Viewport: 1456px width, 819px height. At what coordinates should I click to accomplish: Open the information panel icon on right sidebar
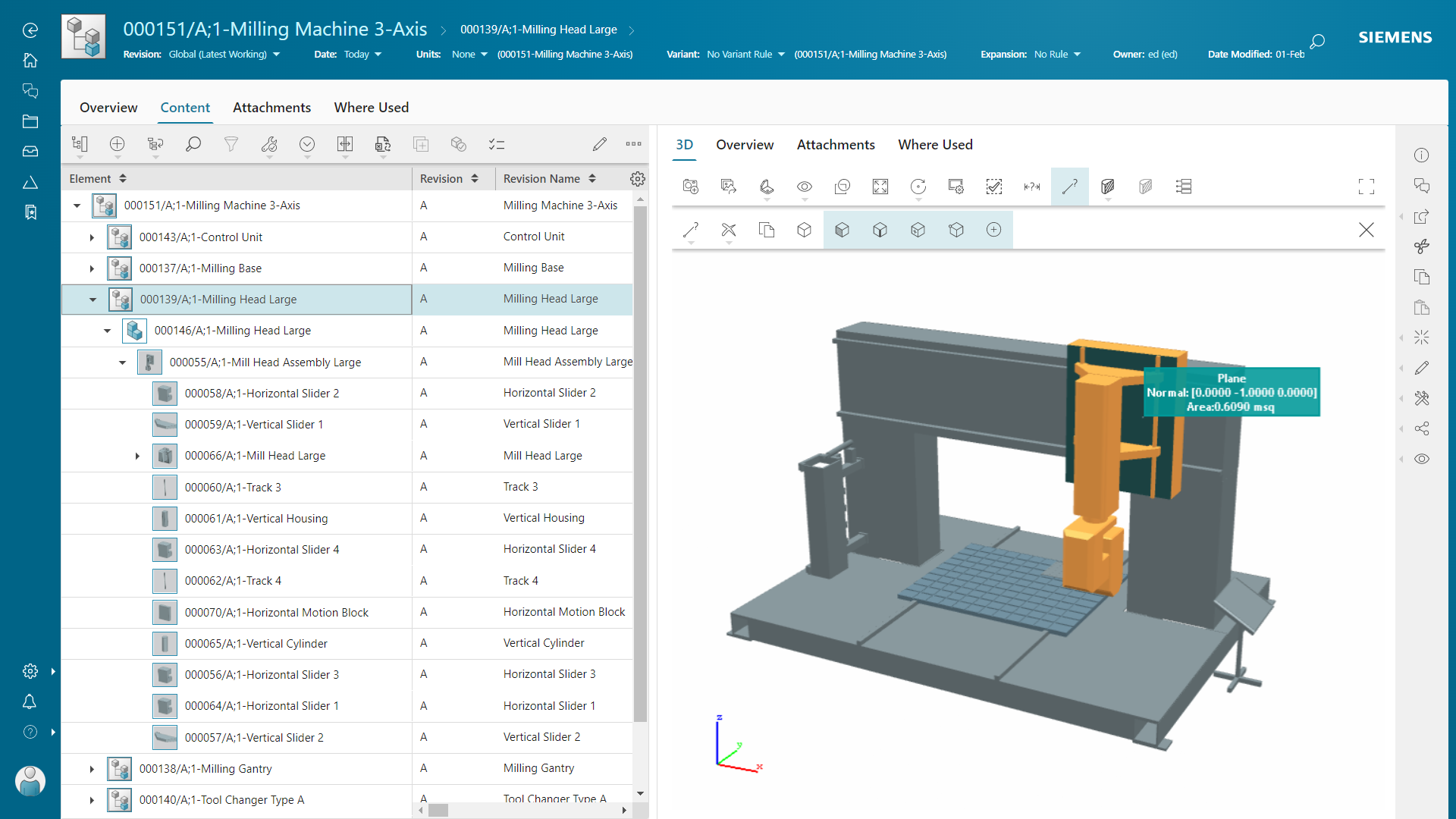coord(1422,155)
